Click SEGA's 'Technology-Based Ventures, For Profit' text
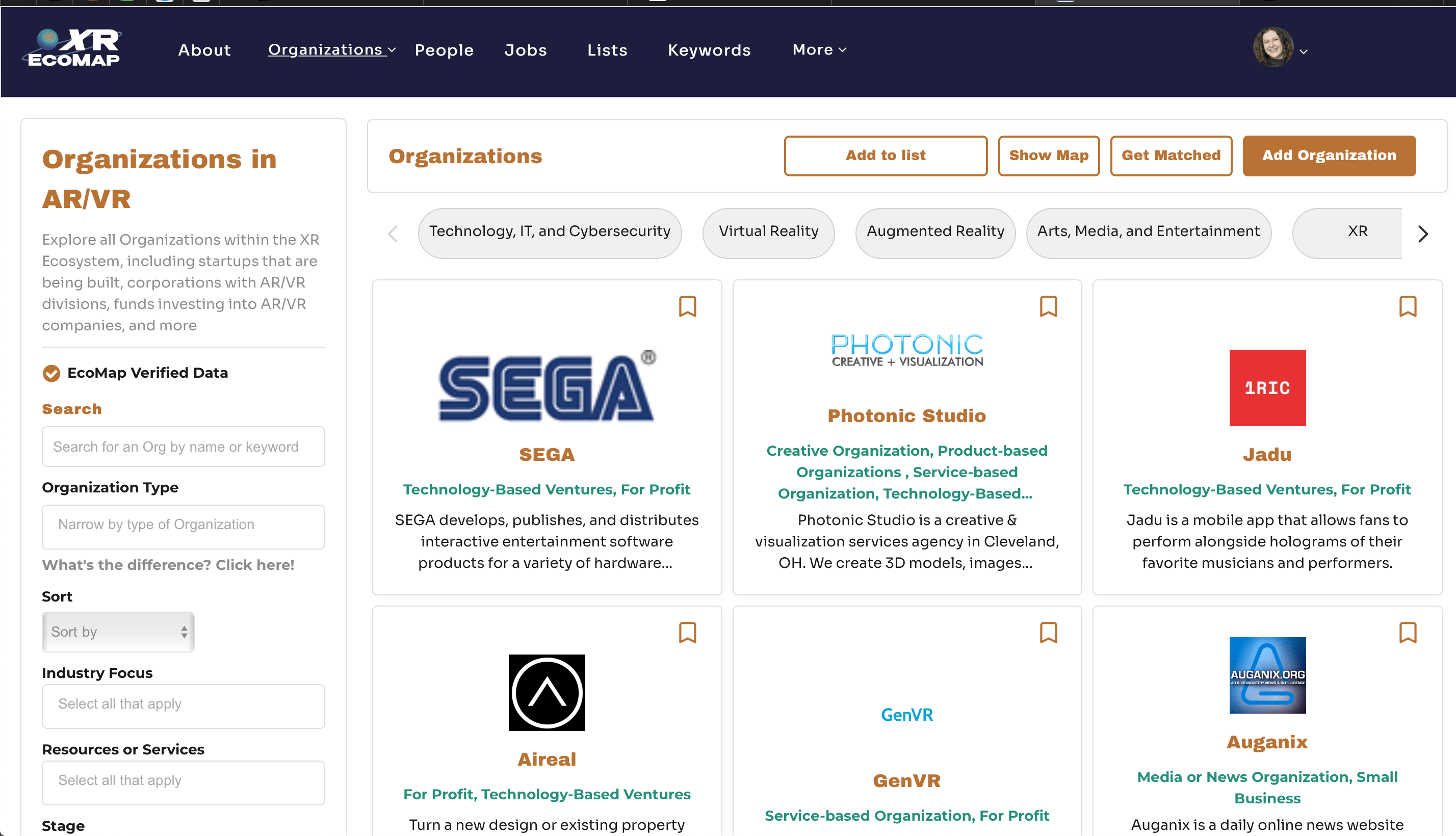This screenshot has height=836, width=1456. 547,489
